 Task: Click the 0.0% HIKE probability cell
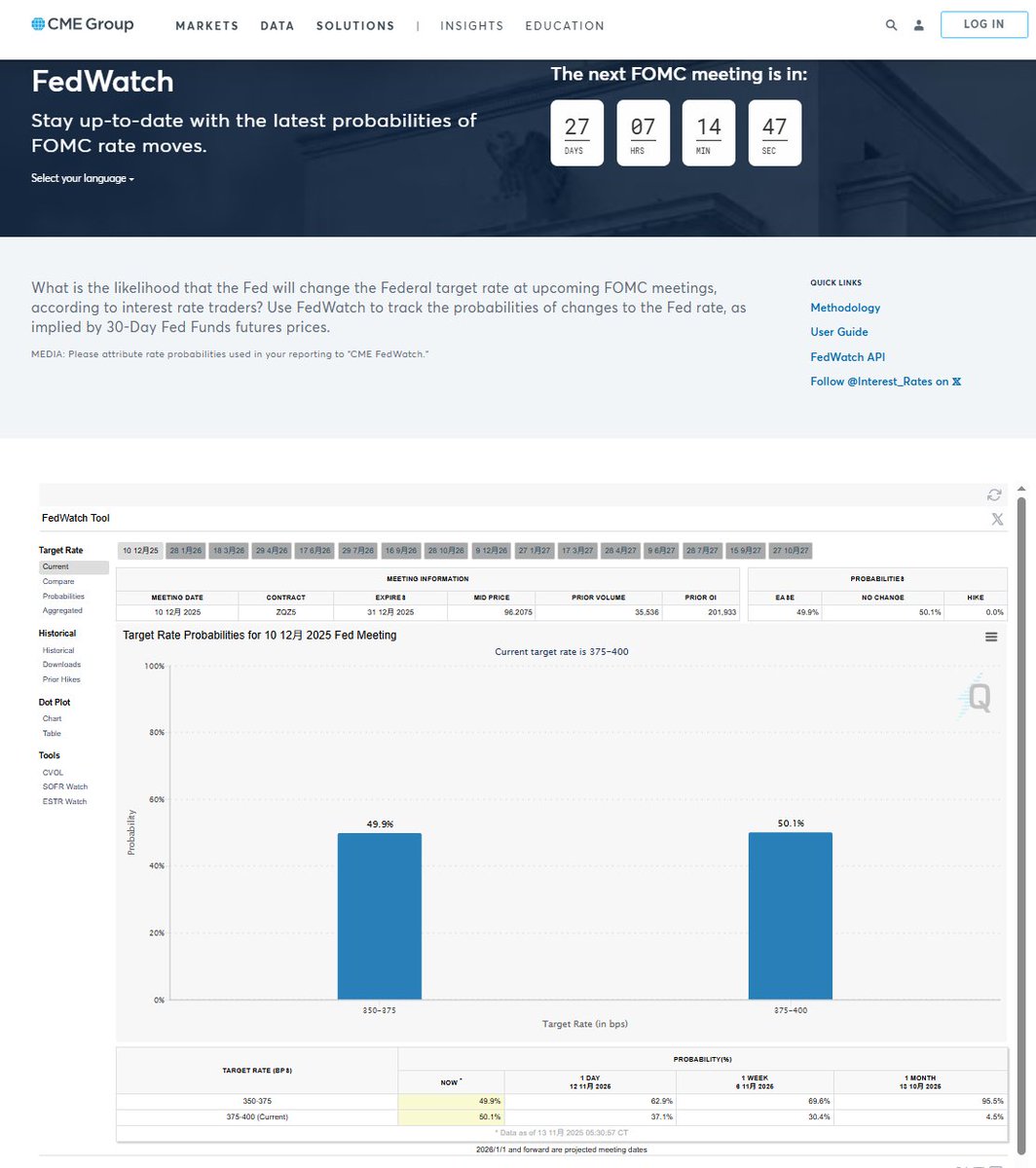tap(976, 612)
